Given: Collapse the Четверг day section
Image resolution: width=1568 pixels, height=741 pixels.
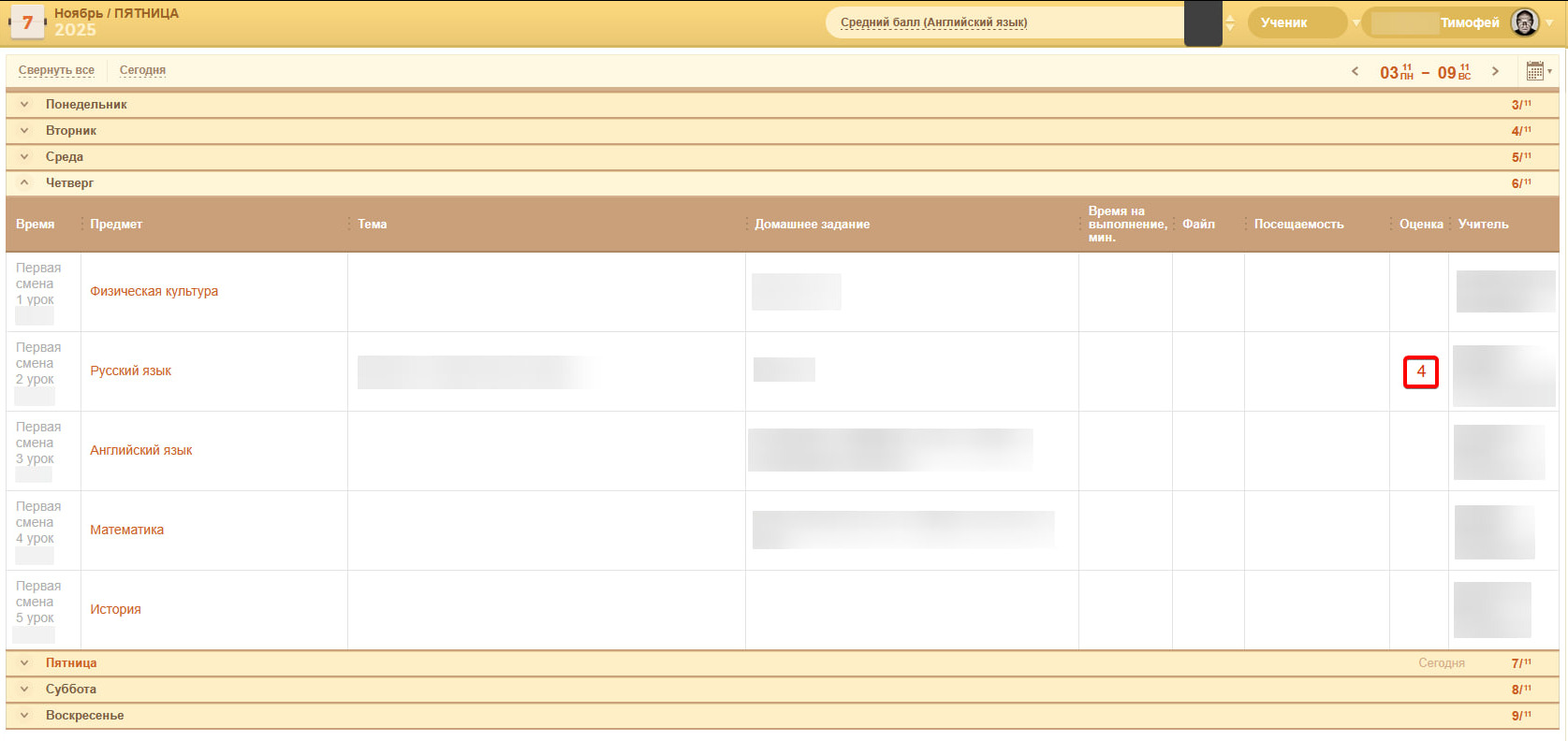Looking at the screenshot, I should (24, 183).
